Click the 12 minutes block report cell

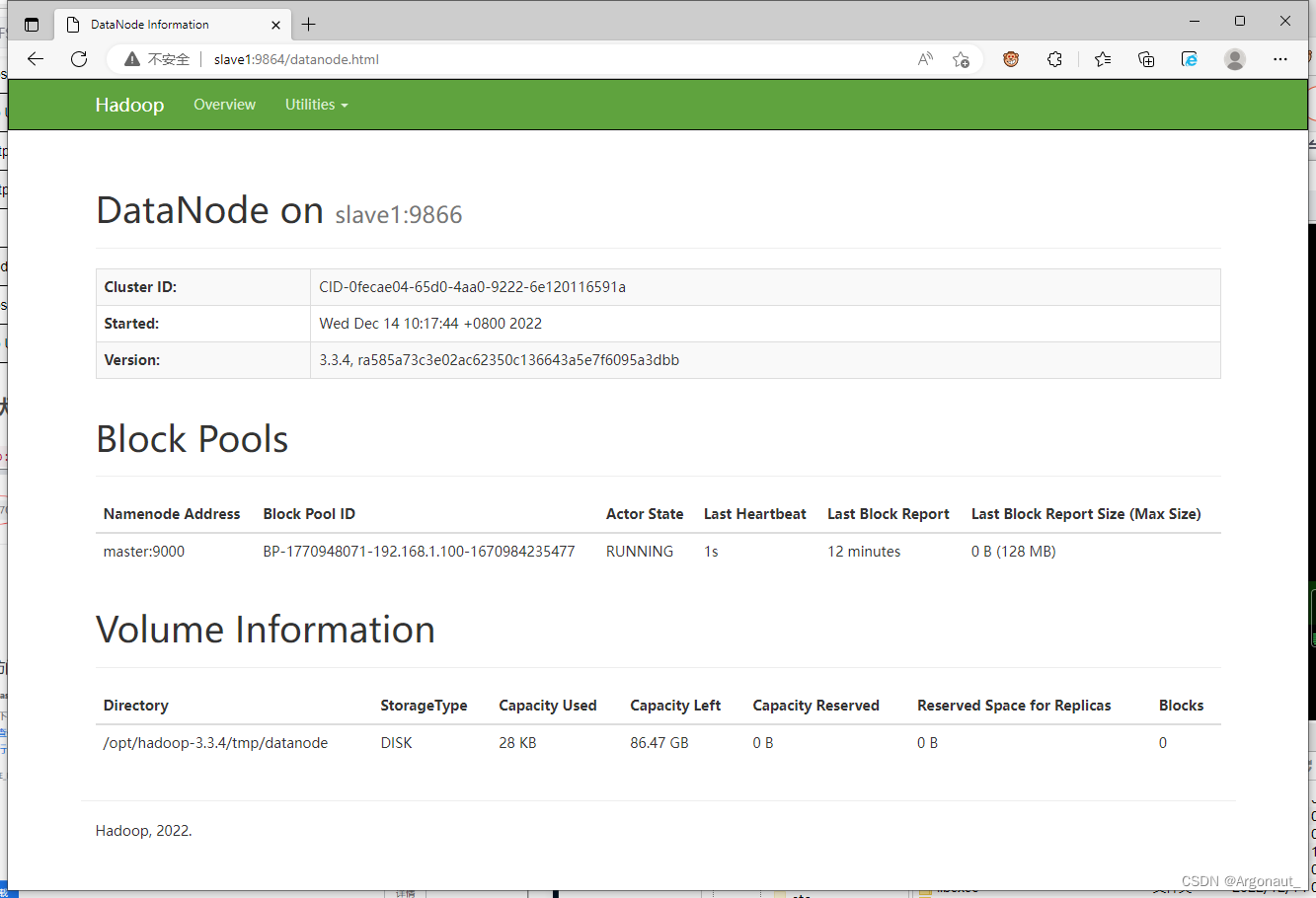864,552
